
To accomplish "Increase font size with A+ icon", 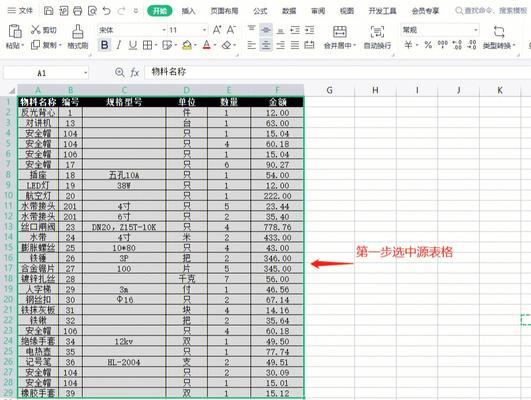I will (x=217, y=30).
